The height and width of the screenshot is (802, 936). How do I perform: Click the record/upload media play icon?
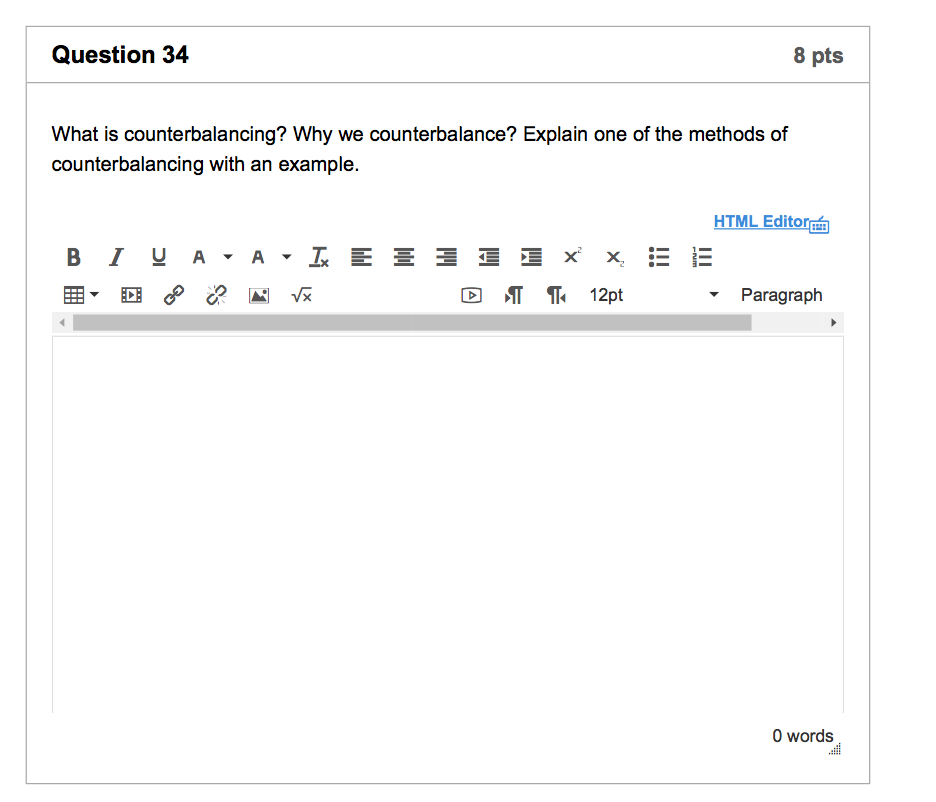472,295
